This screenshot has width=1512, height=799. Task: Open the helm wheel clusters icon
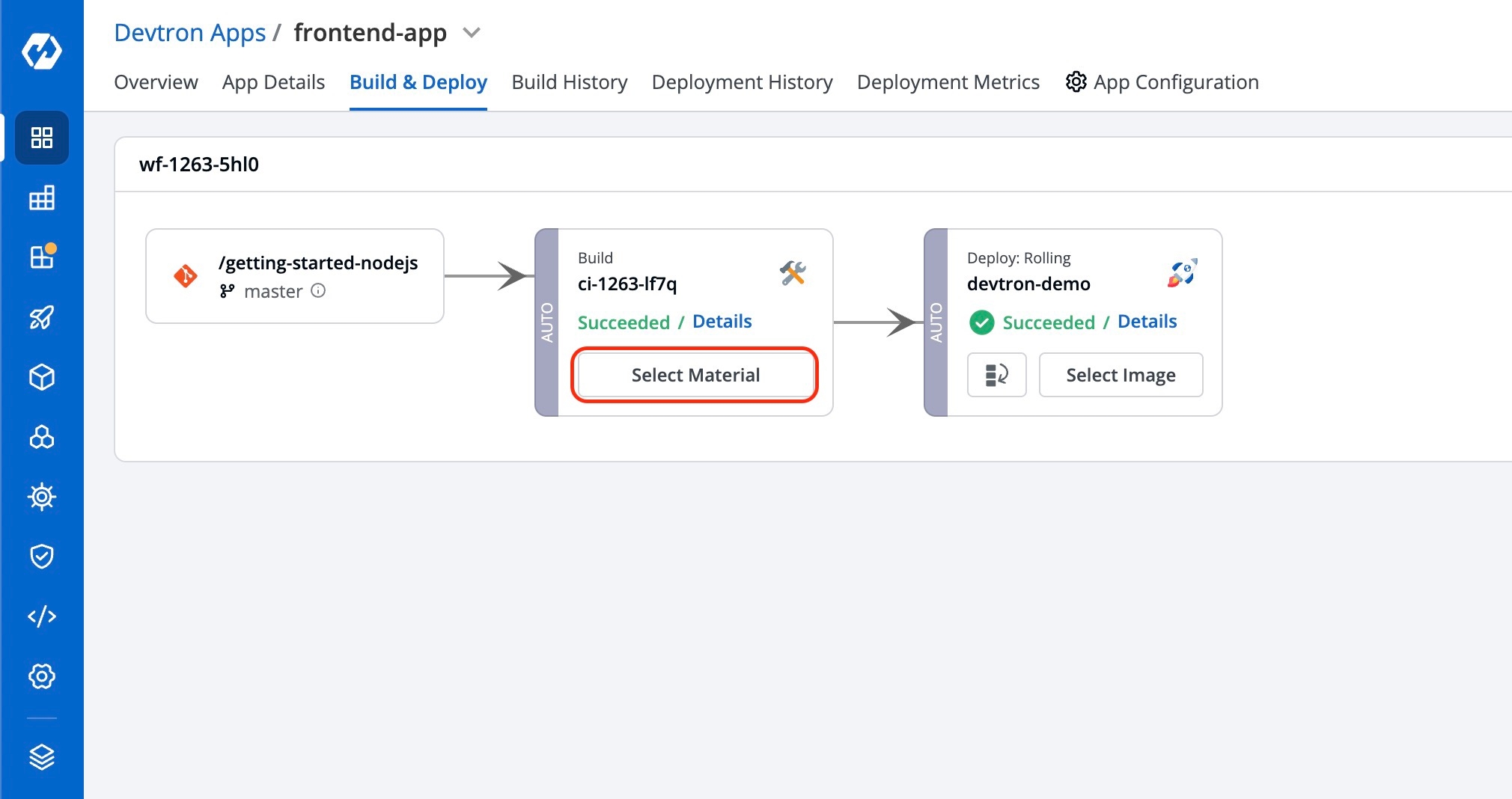point(42,497)
